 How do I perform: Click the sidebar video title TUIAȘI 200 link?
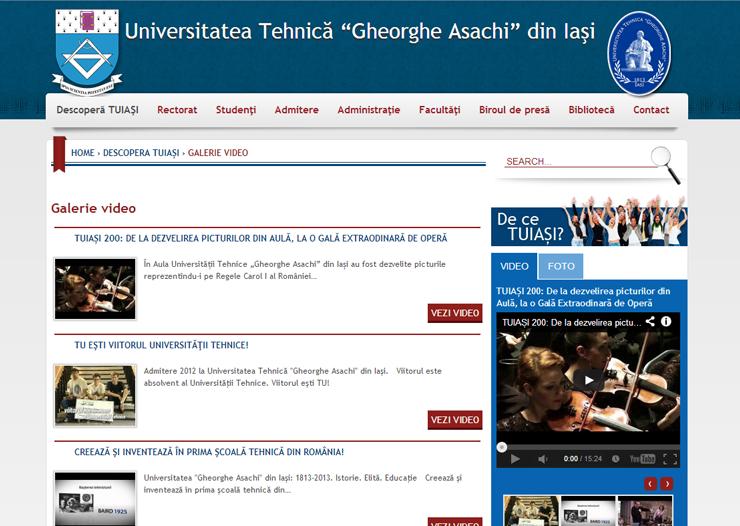[x=583, y=297]
